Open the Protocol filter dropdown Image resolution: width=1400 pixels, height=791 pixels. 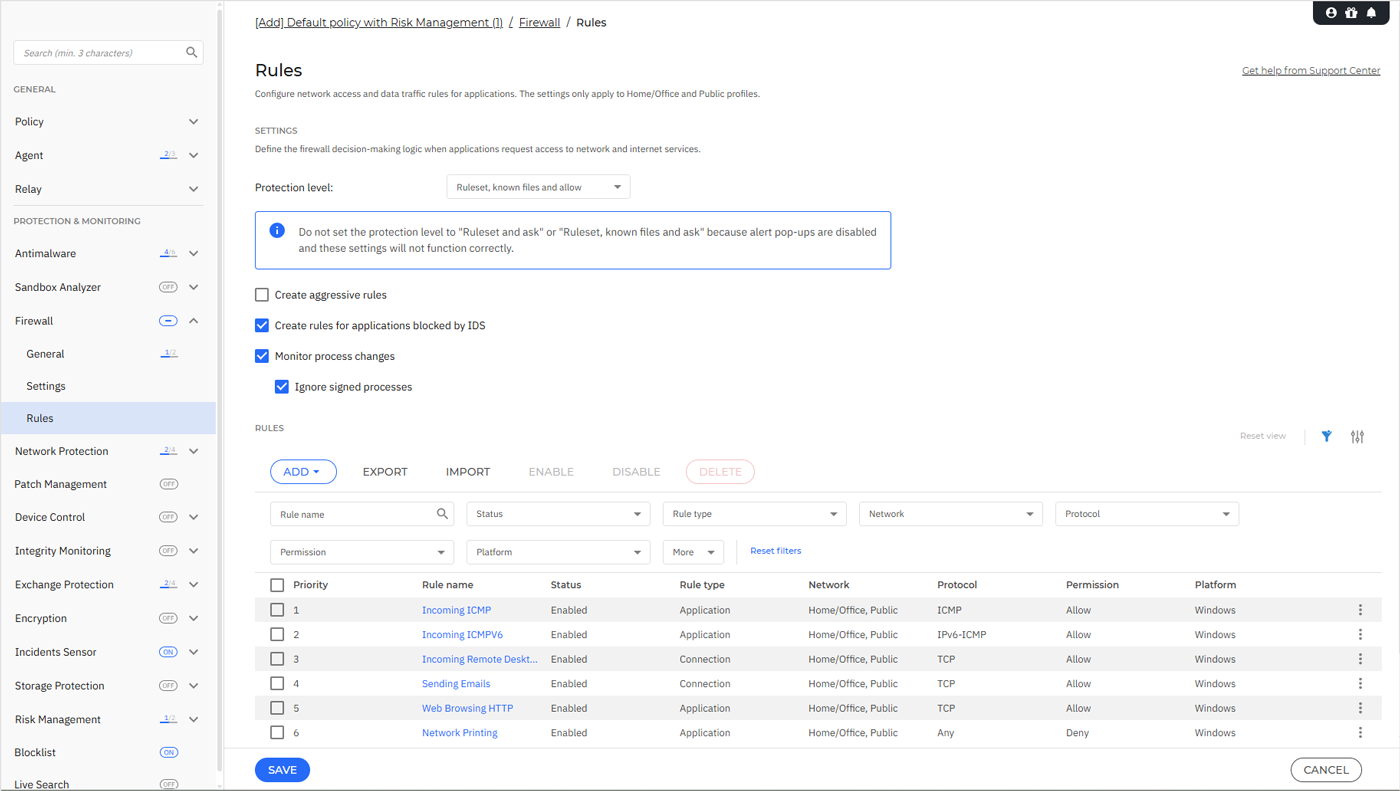(1147, 514)
